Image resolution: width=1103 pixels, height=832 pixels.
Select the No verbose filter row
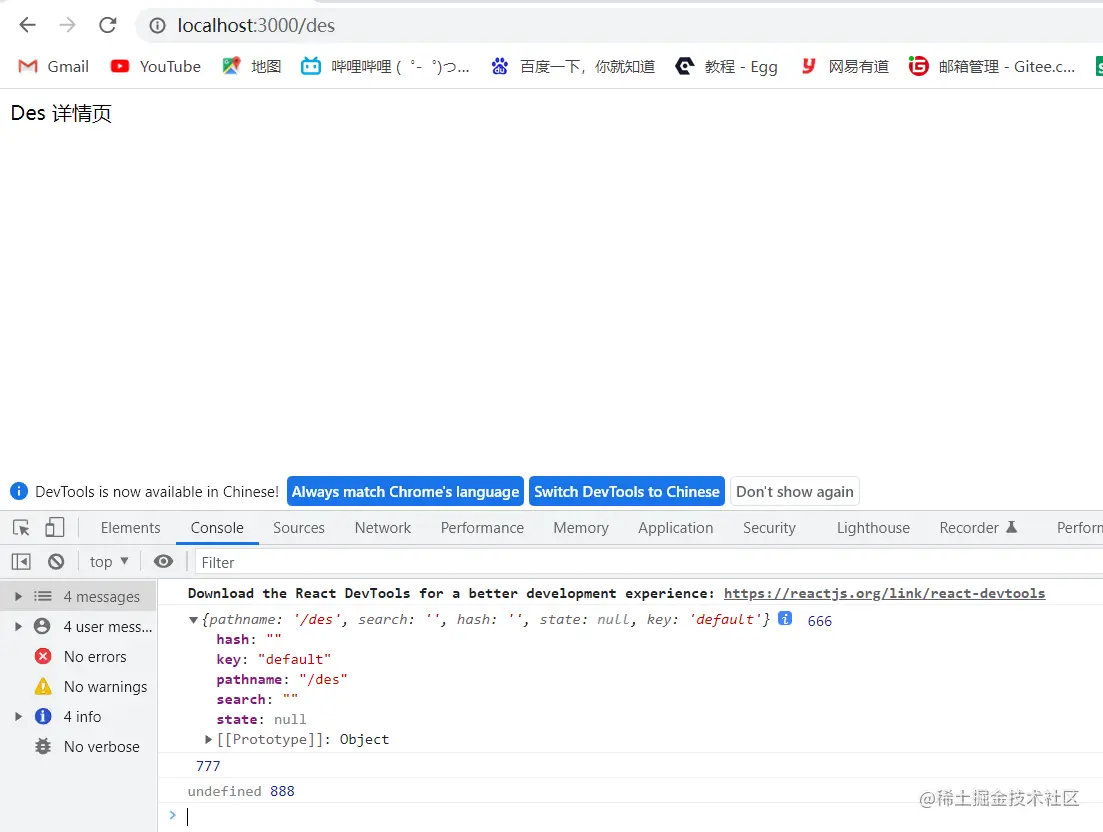tap(79, 746)
